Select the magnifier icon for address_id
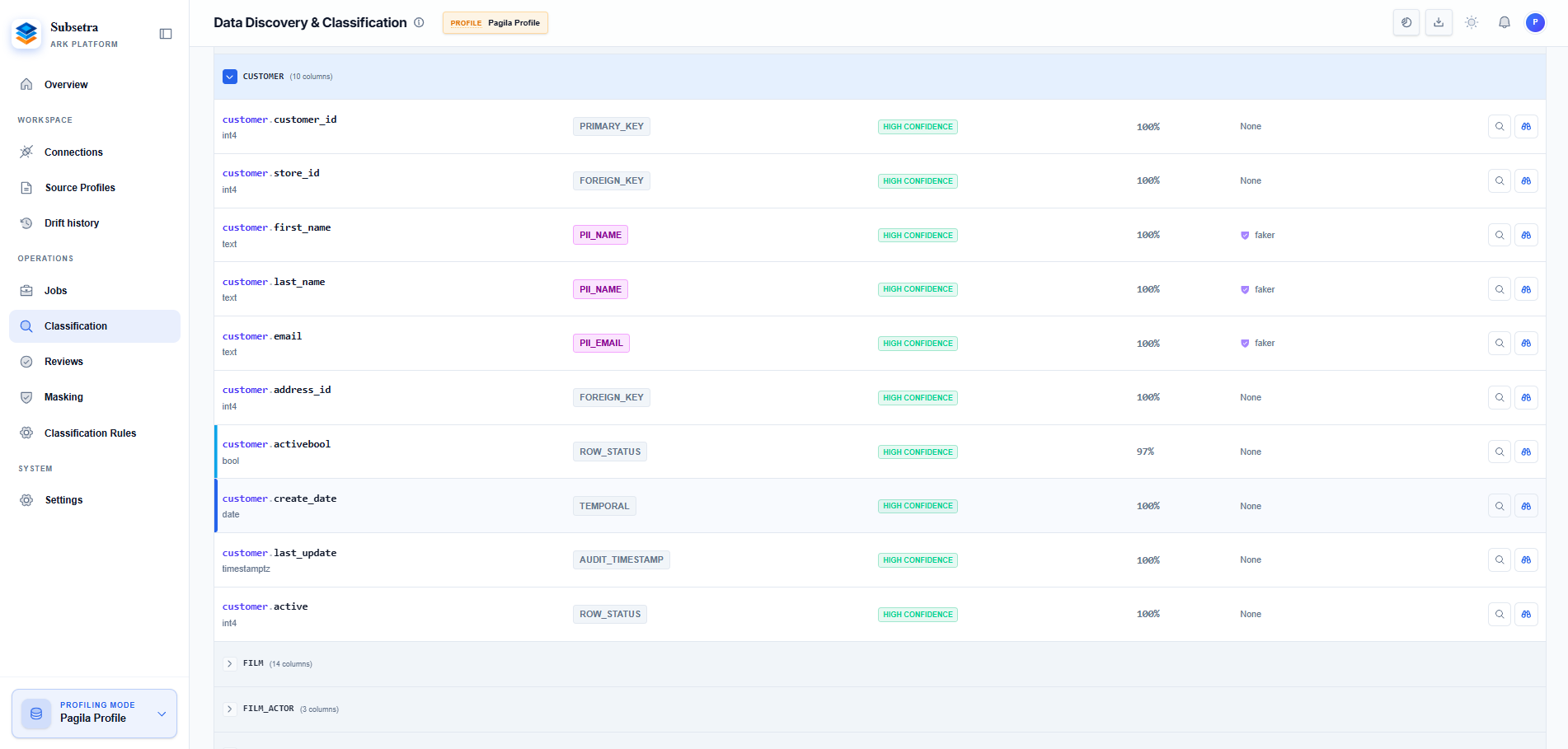 pyautogui.click(x=1500, y=397)
